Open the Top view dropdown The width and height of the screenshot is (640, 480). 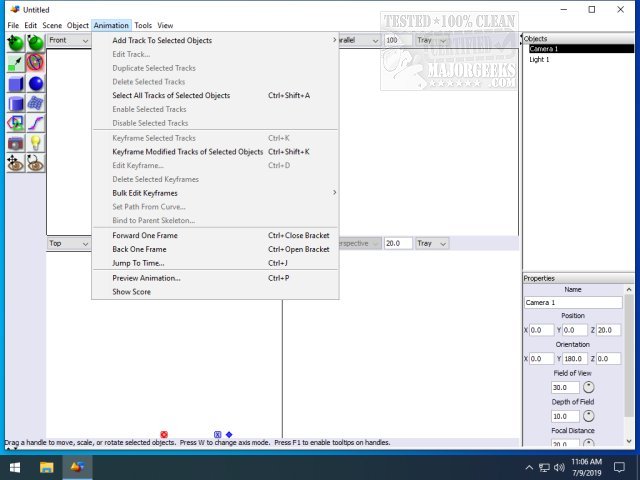tap(69, 243)
